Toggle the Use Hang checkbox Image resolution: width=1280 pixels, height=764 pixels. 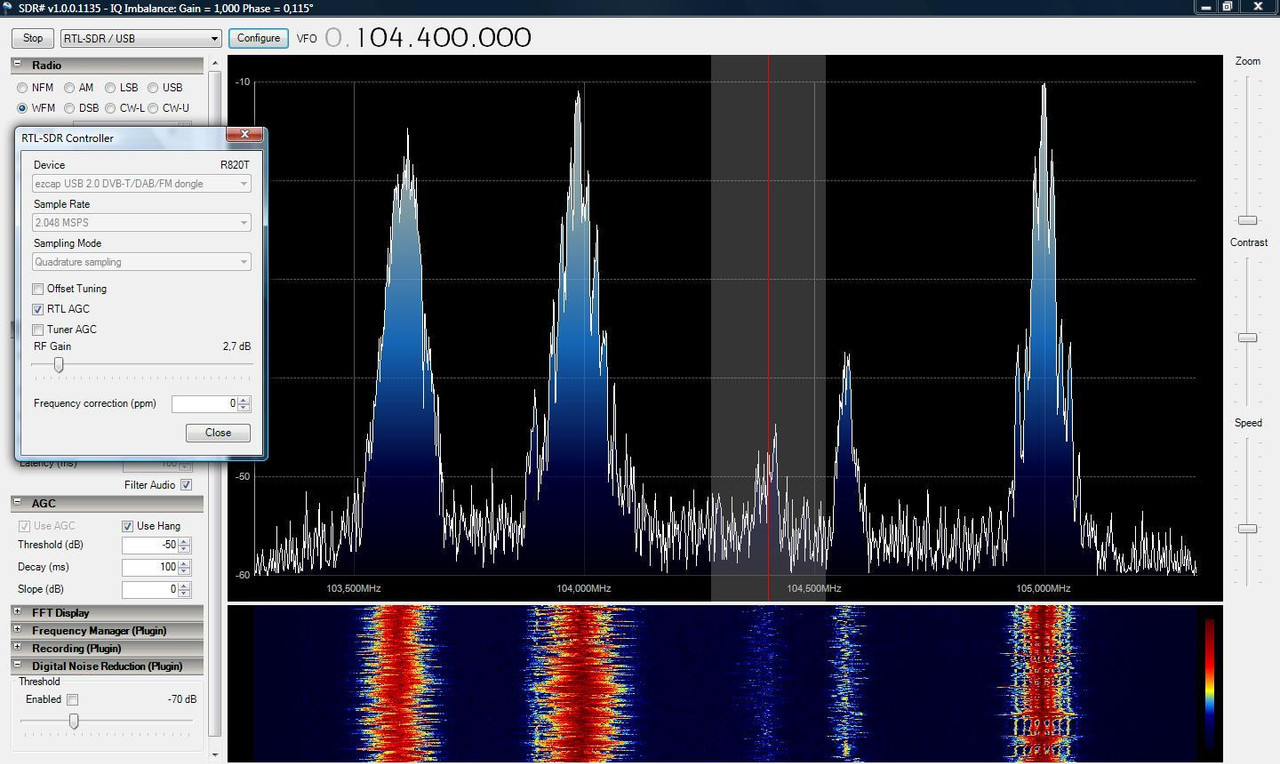pyautogui.click(x=128, y=526)
